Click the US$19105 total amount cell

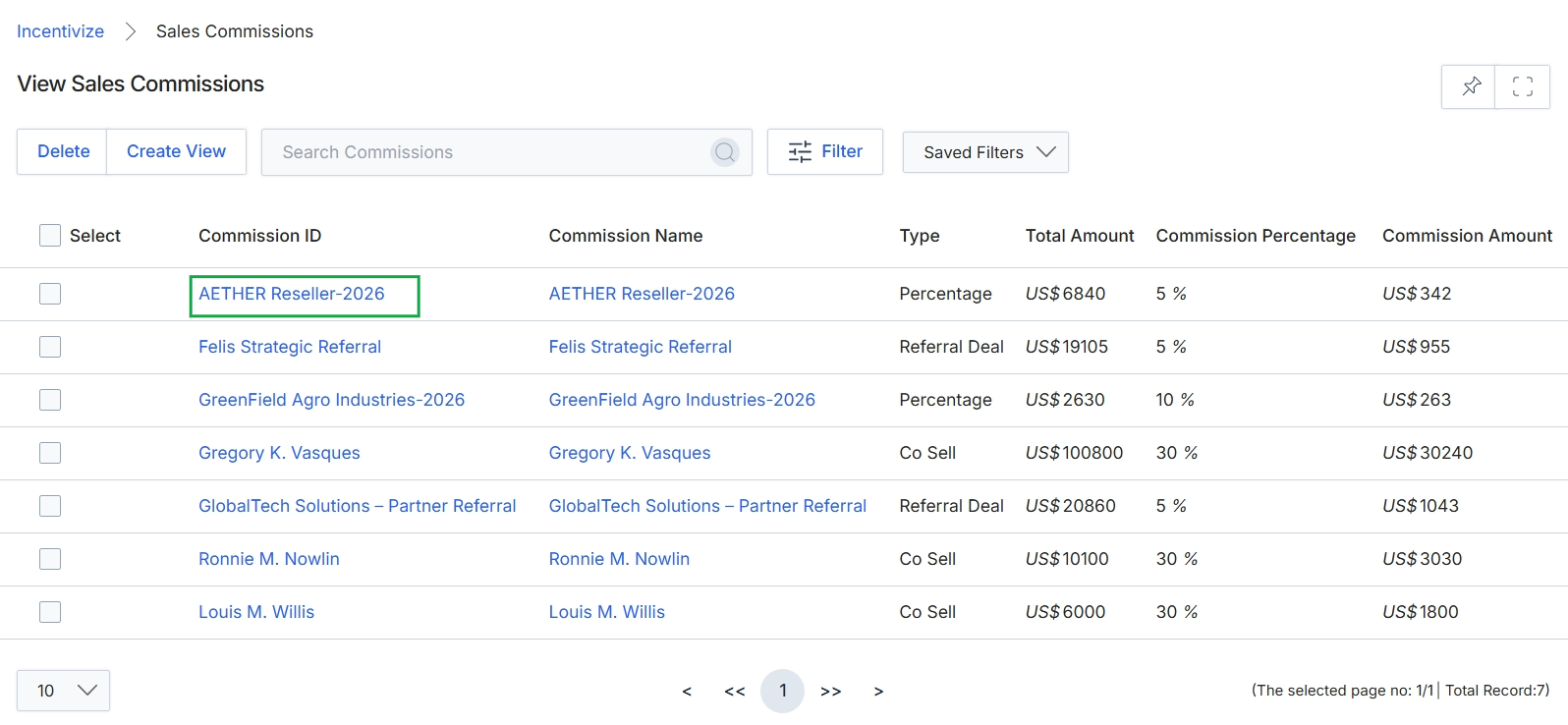click(1067, 347)
